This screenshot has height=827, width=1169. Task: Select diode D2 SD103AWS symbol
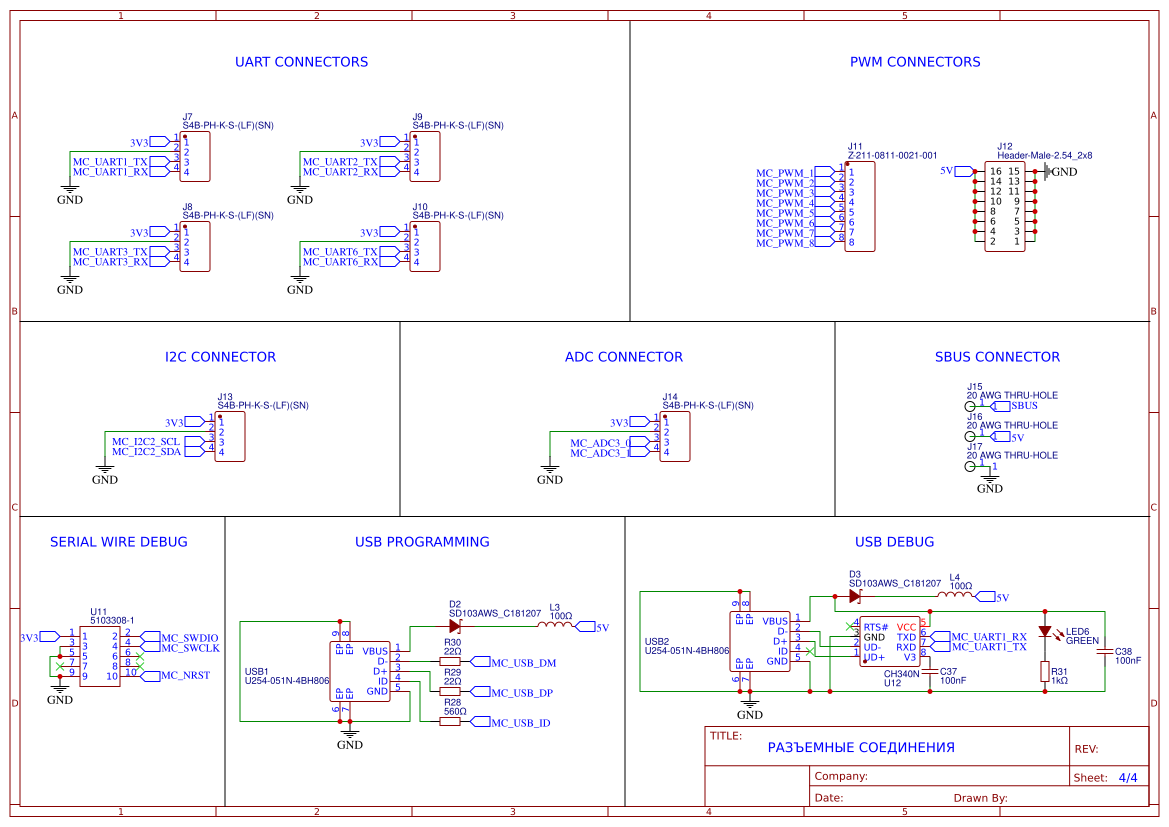coord(455,624)
